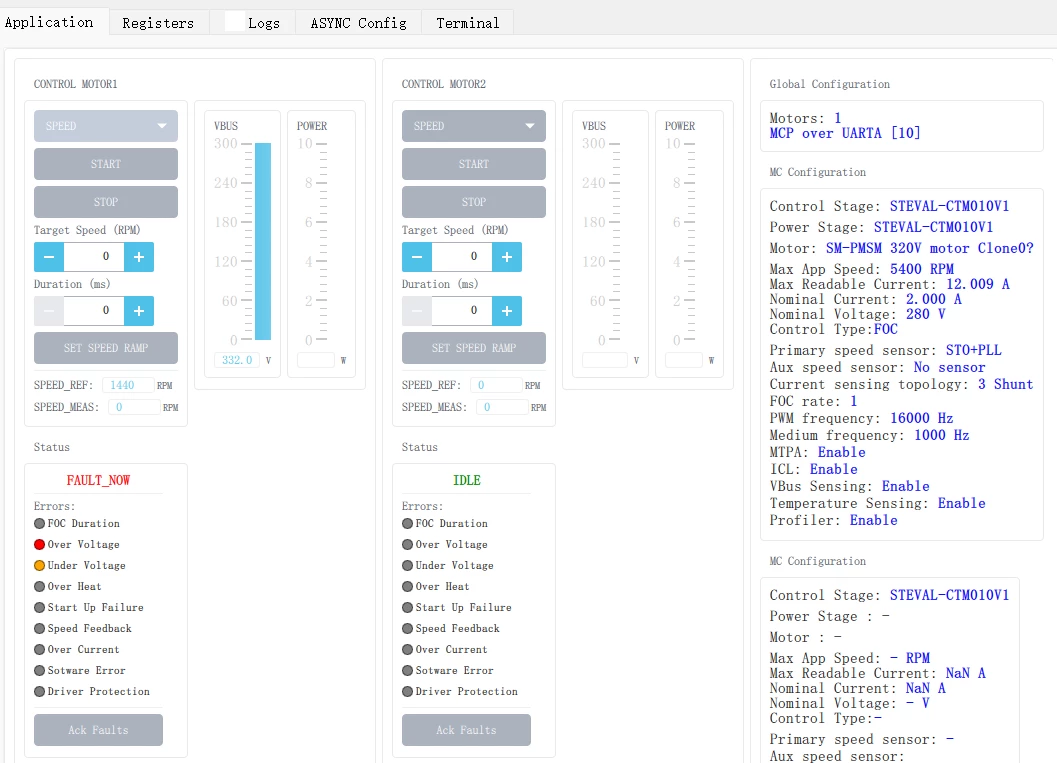The image size is (1057, 763).
Task: Increase Motor2 target speed with plus
Action: (507, 257)
